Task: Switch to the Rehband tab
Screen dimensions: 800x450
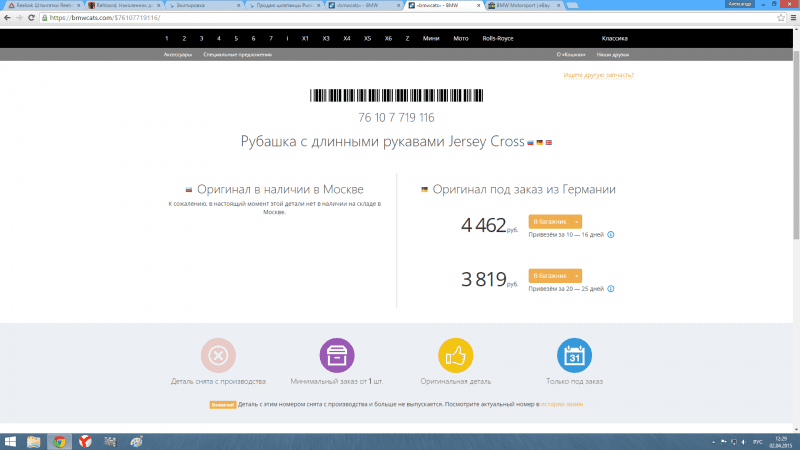Action: (124, 5)
